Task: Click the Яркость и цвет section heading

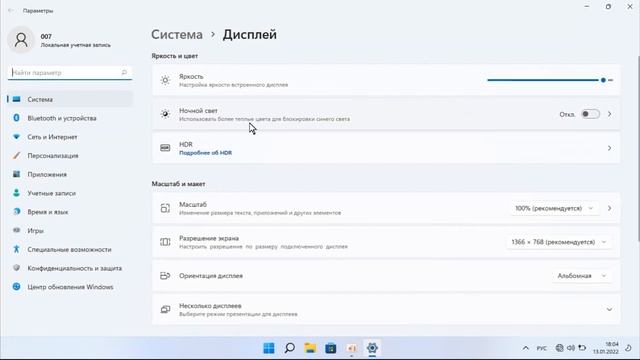Action: point(175,56)
